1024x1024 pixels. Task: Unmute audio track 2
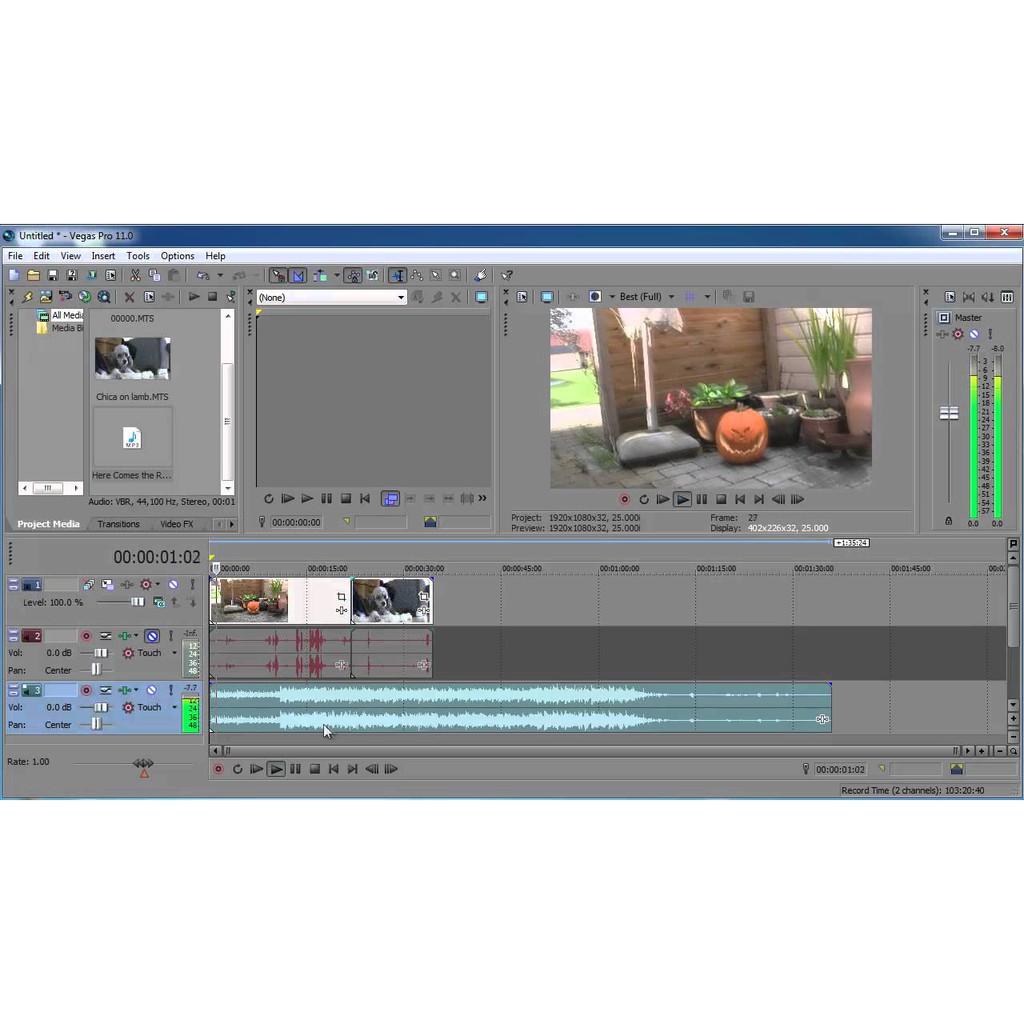pyautogui.click(x=152, y=636)
